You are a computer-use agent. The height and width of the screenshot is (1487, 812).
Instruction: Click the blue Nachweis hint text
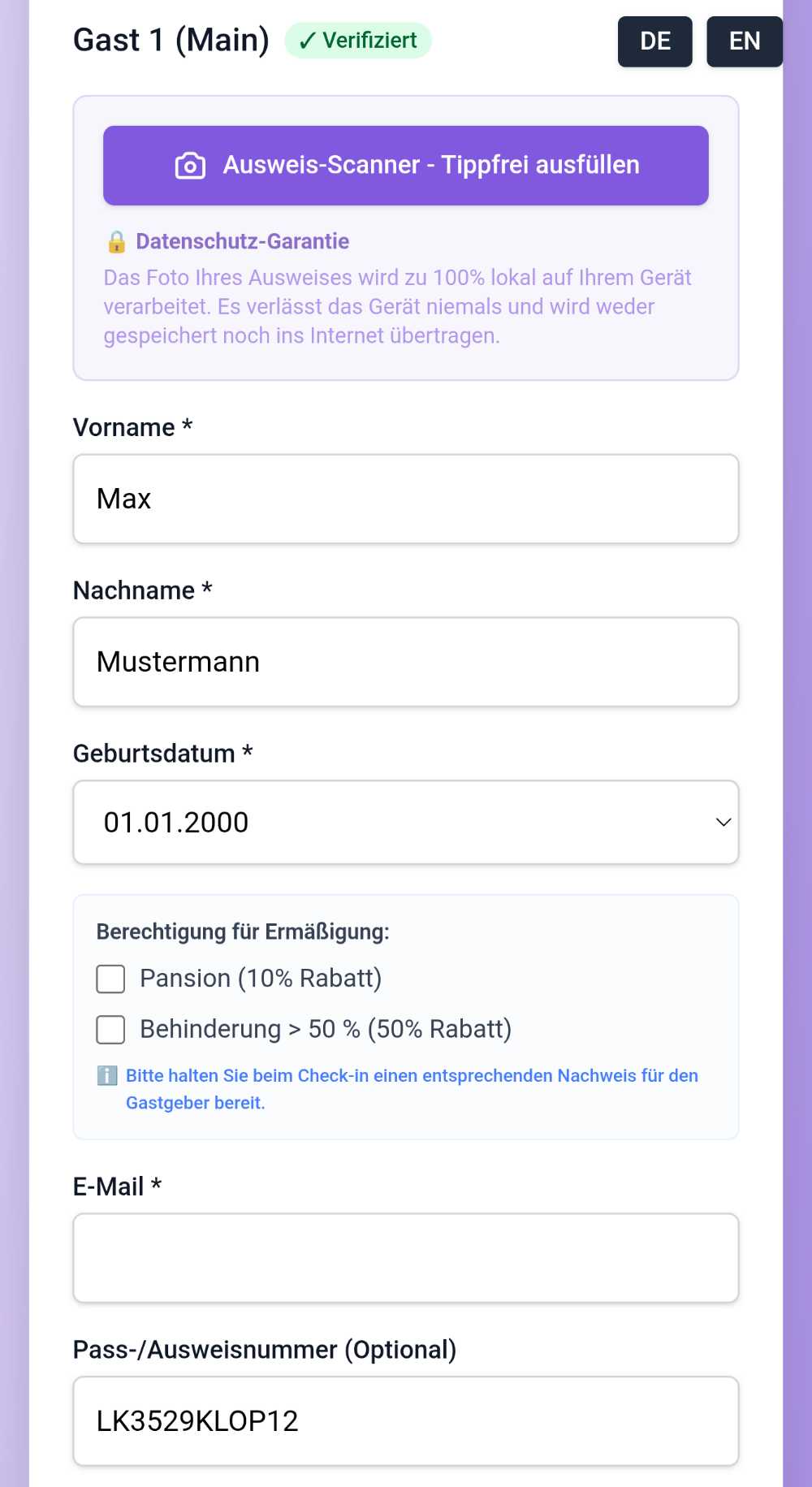pyautogui.click(x=412, y=1089)
